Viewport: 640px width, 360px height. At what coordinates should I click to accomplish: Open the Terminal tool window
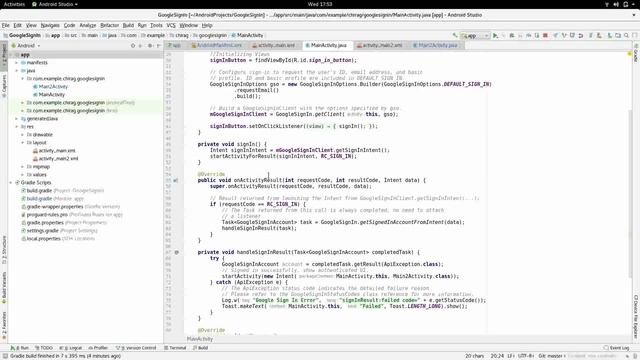pyautogui.click(x=175, y=348)
